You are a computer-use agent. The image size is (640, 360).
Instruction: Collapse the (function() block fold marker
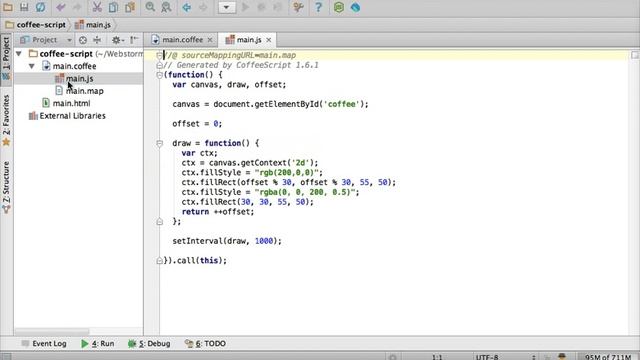point(160,75)
